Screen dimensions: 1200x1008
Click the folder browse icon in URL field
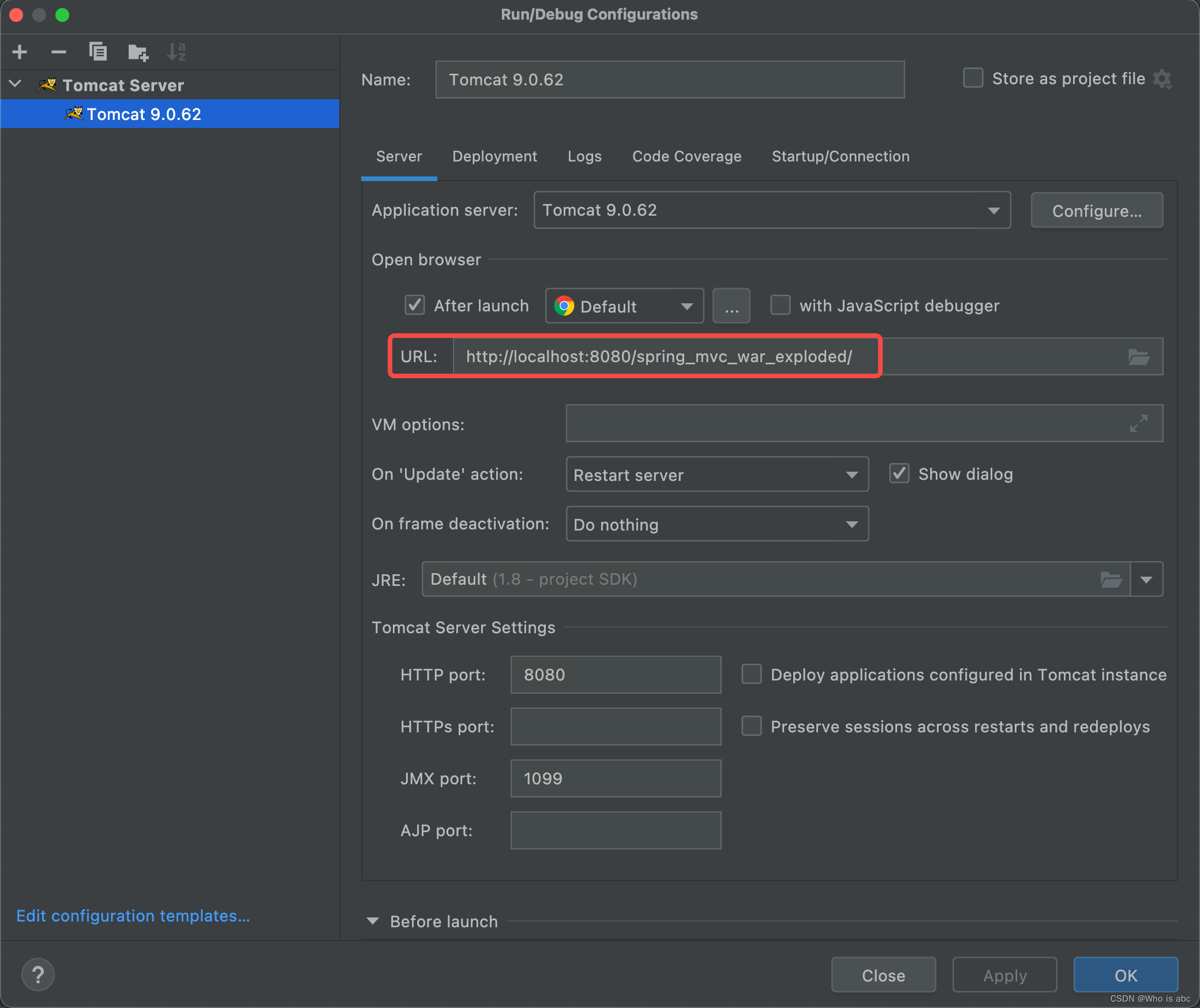tap(1138, 357)
